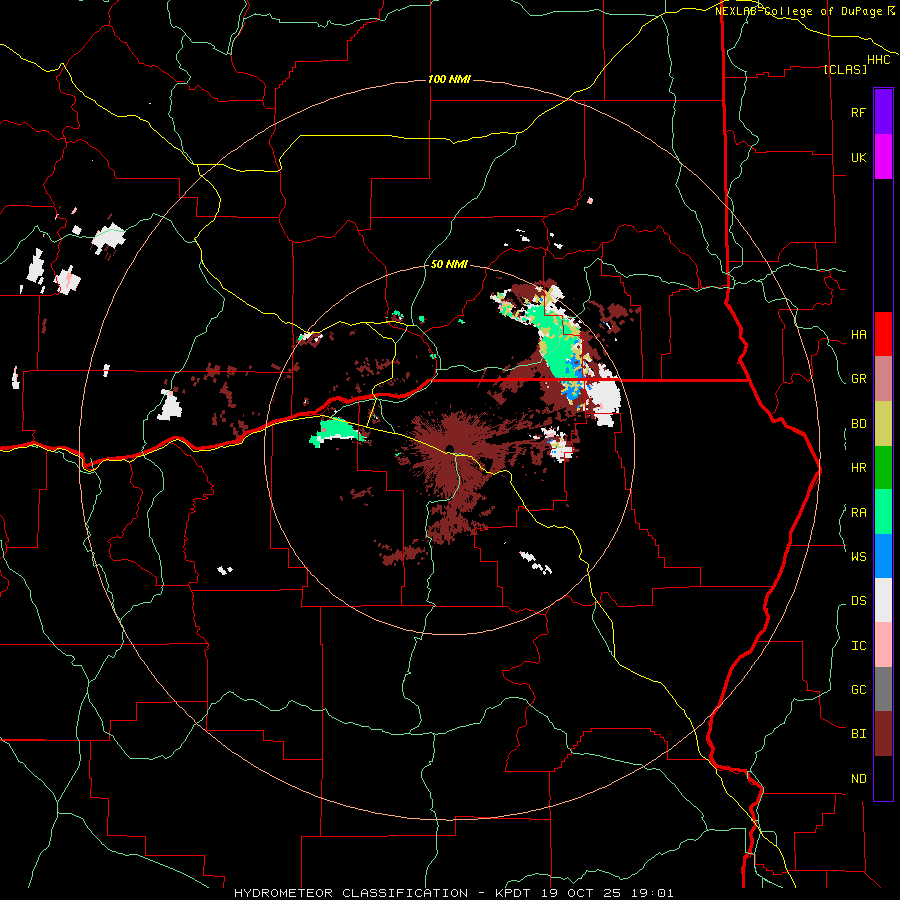Image resolution: width=900 pixels, height=900 pixels.
Task: Select the brown BI legend swatch
Action: tap(883, 734)
